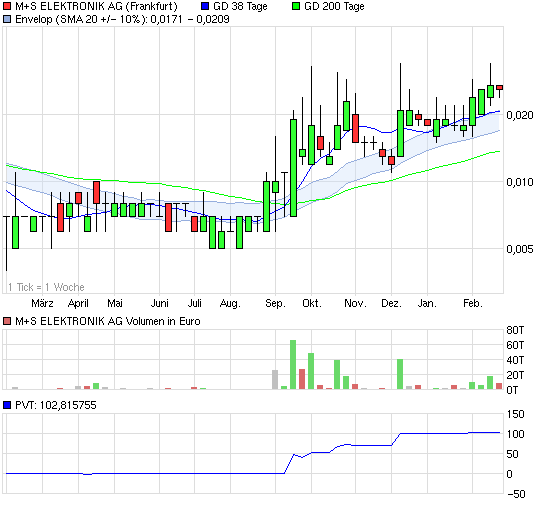
Task: Click the 'Envelop (SMA 20 +/- 10%)' legend text
Action: pyautogui.click(x=81, y=19)
